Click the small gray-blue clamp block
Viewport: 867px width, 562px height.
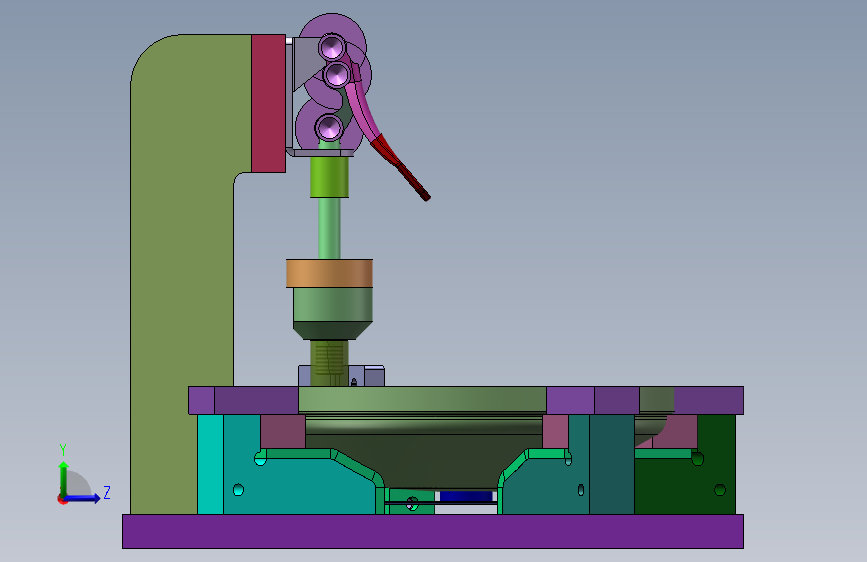point(374,376)
